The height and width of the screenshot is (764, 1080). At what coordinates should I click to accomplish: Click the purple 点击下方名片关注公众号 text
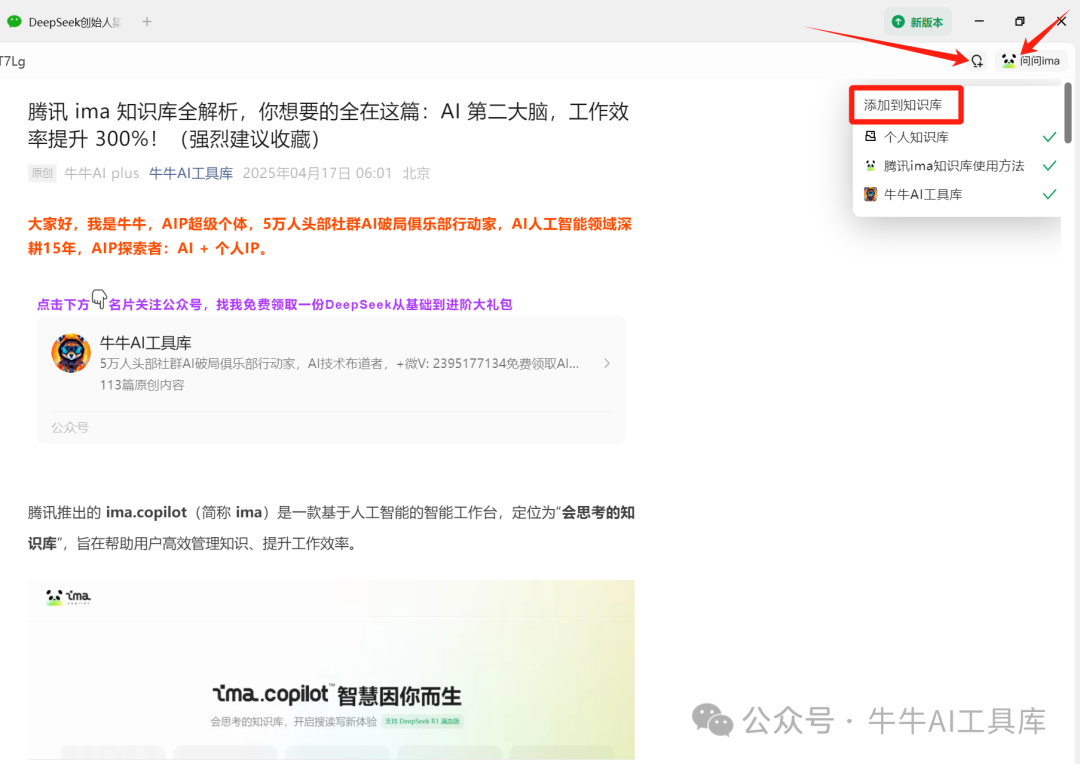pos(274,303)
